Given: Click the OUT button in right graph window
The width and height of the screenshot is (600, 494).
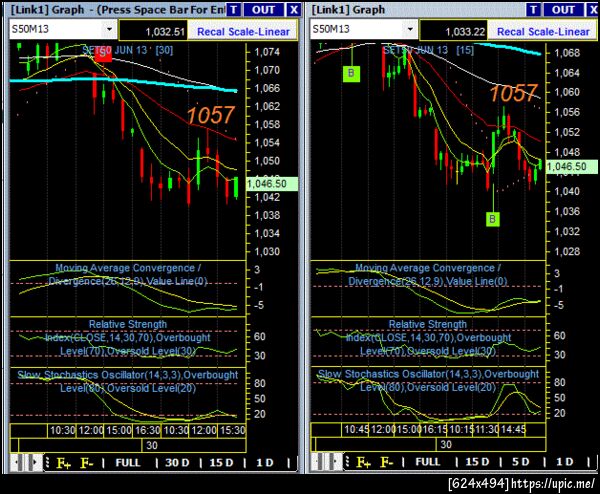Looking at the screenshot, I should pos(563,10).
